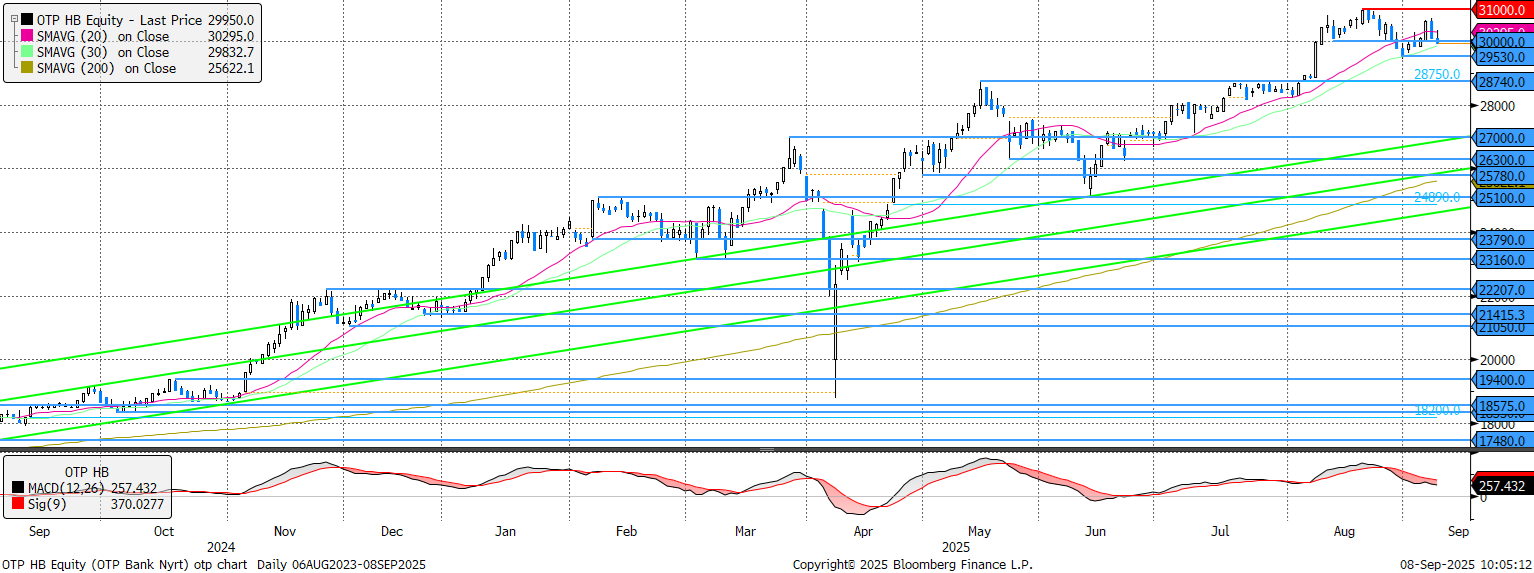Click the 21415.3 price level tag

point(1501,315)
